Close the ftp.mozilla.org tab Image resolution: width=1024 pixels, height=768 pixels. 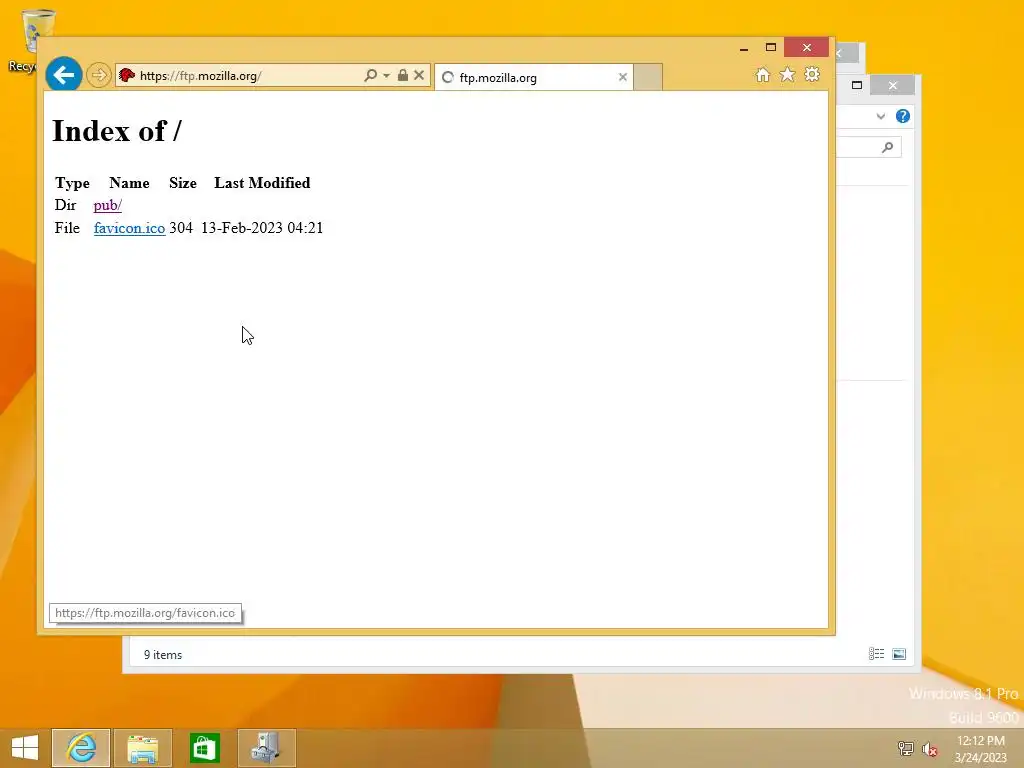tap(623, 77)
